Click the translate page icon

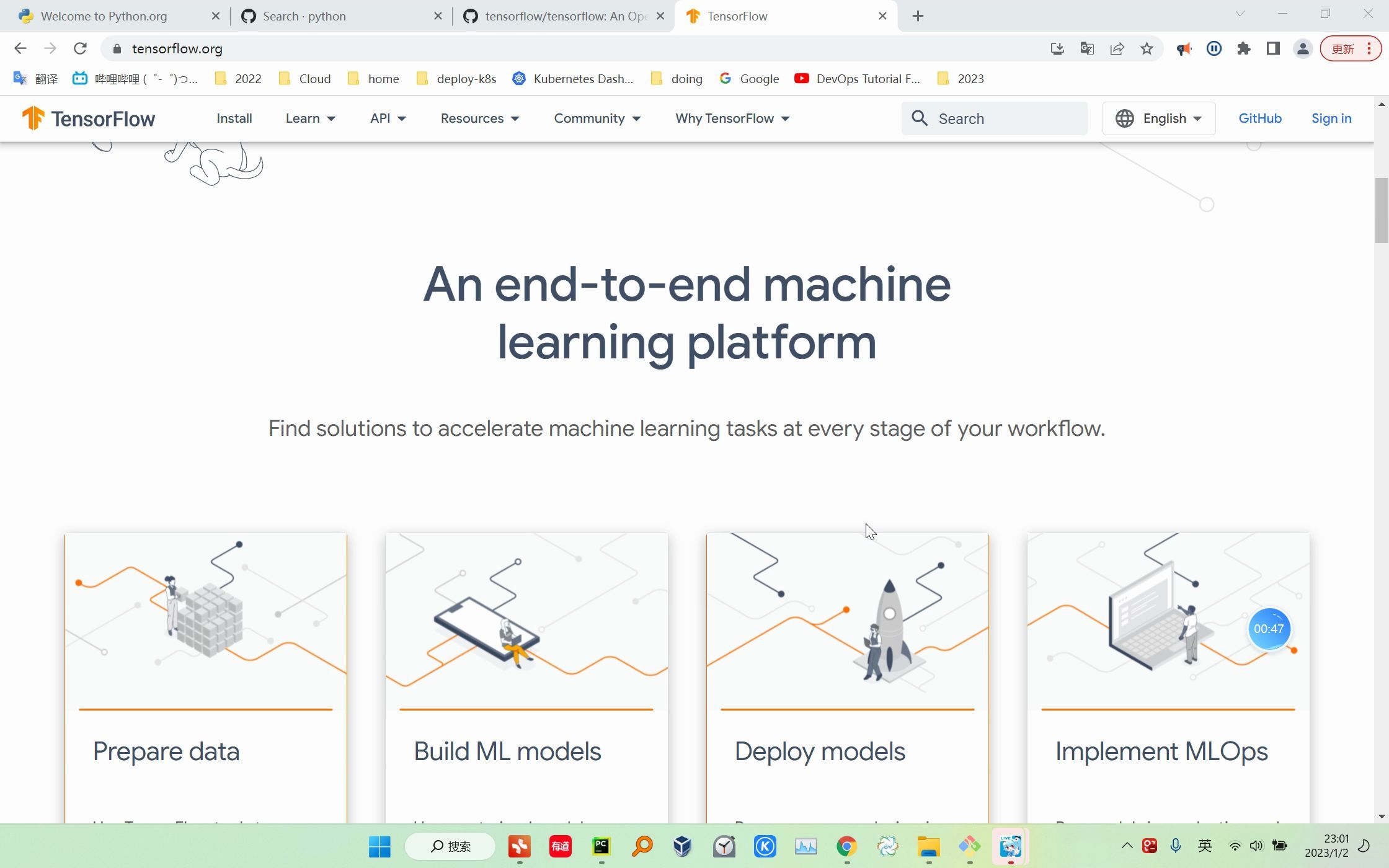[x=1087, y=48]
